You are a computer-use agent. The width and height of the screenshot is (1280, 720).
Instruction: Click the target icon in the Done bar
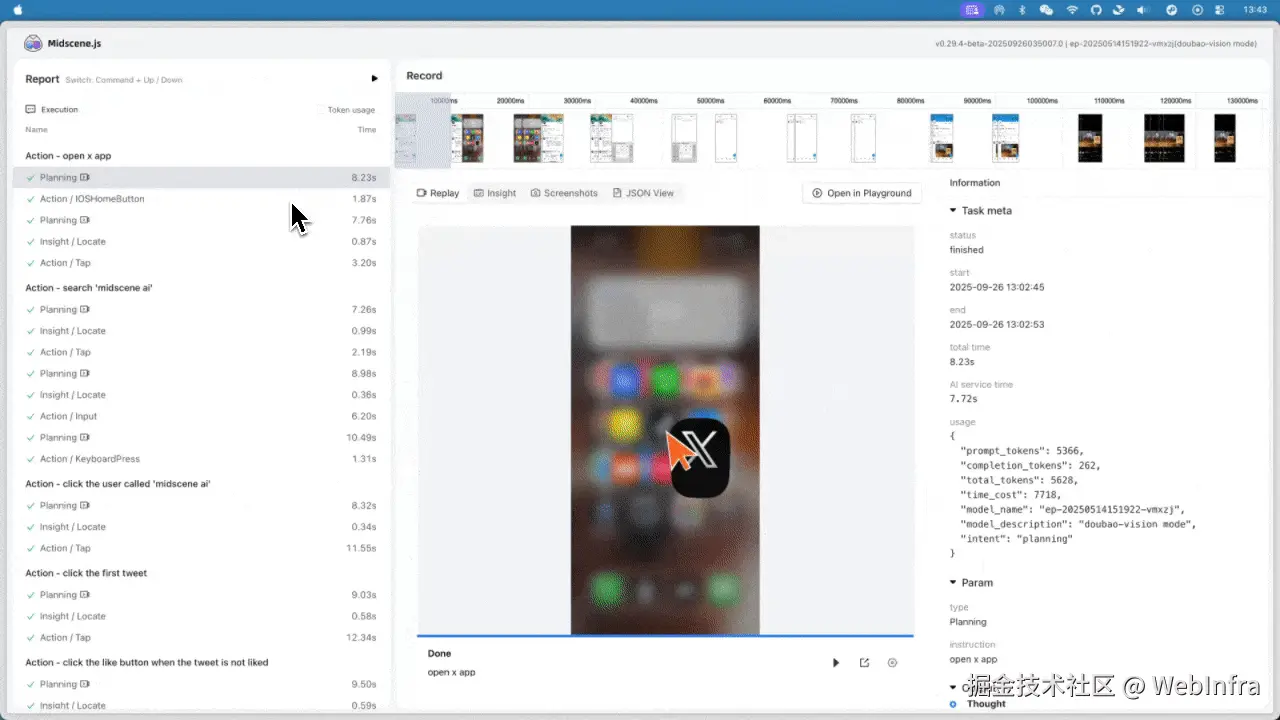892,662
